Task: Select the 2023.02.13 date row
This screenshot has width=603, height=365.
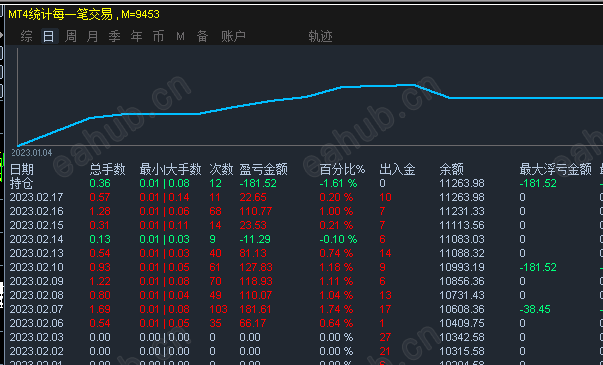Action: tap(37, 253)
